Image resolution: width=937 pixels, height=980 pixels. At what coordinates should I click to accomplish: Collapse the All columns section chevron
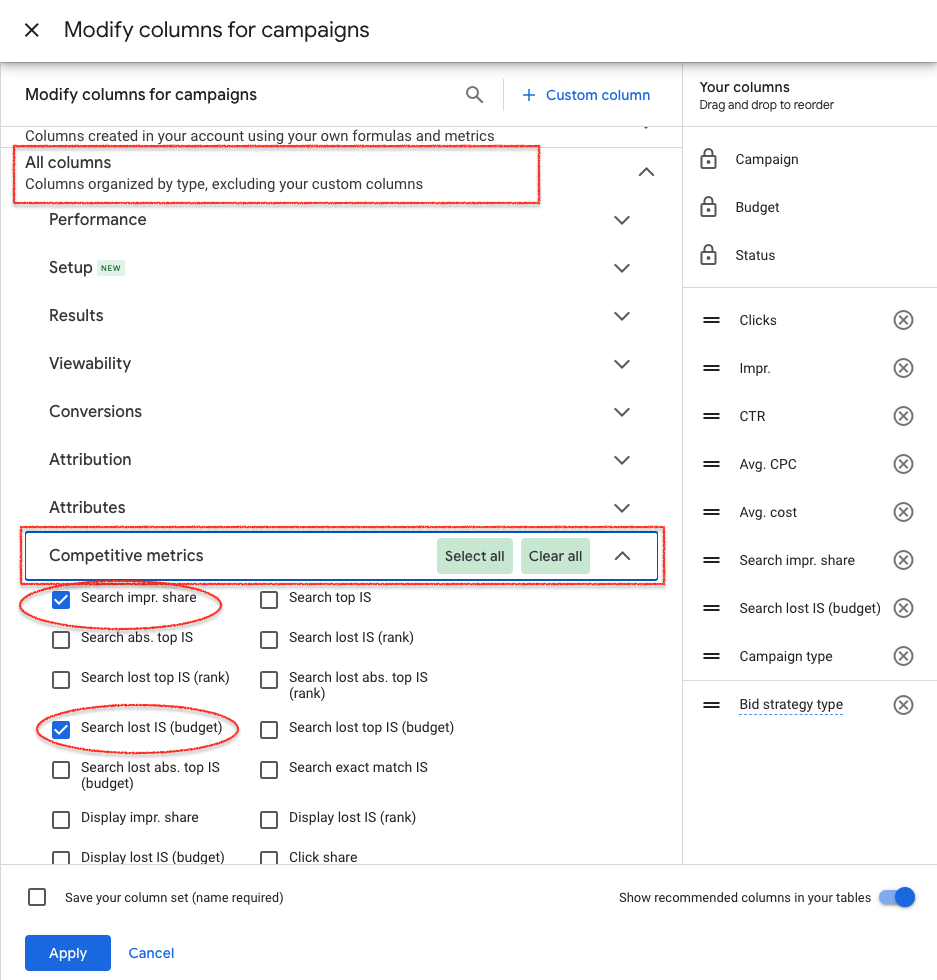coord(646,172)
